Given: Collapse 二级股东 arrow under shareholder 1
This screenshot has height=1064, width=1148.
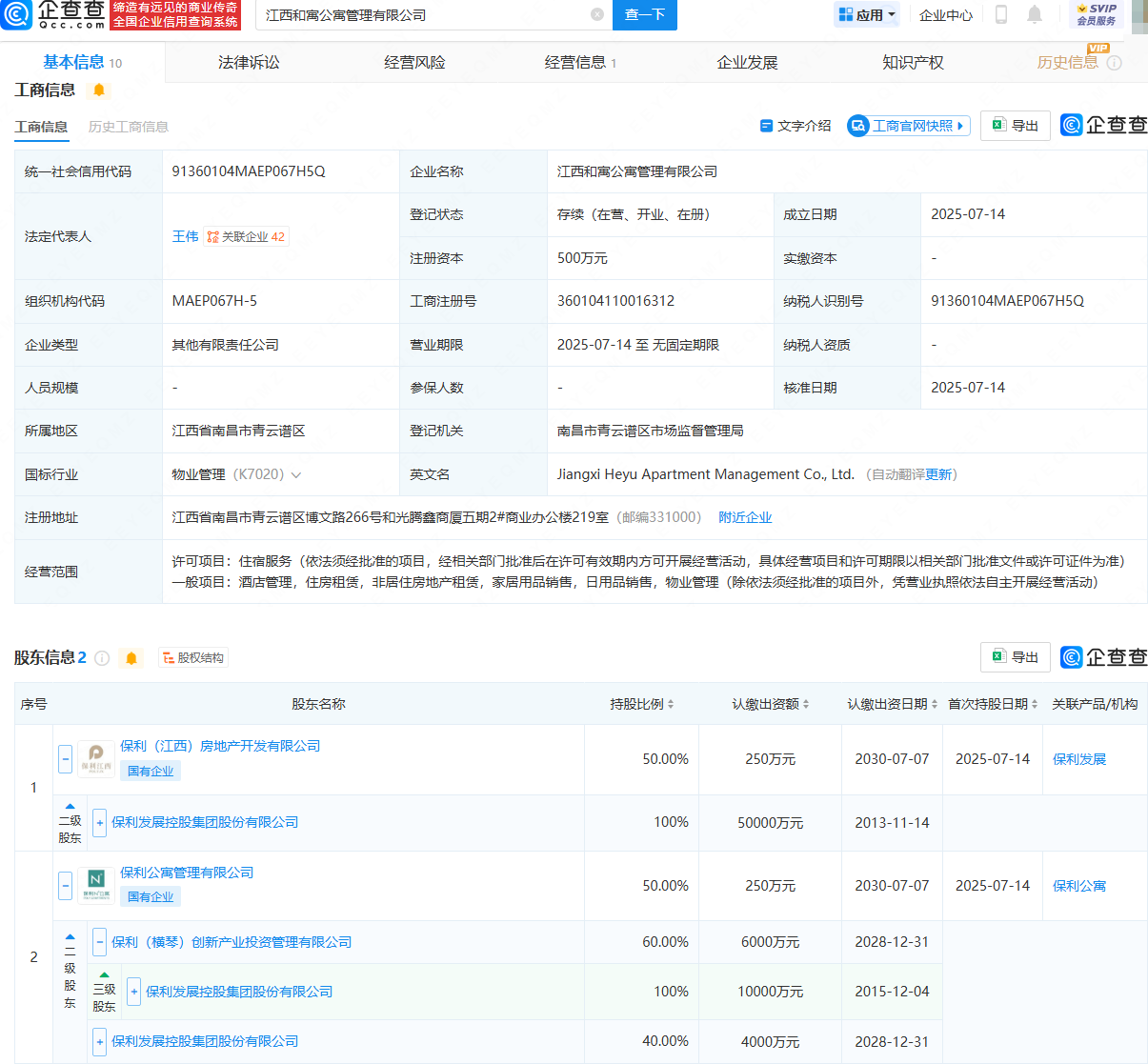Looking at the screenshot, I should 70,807.
